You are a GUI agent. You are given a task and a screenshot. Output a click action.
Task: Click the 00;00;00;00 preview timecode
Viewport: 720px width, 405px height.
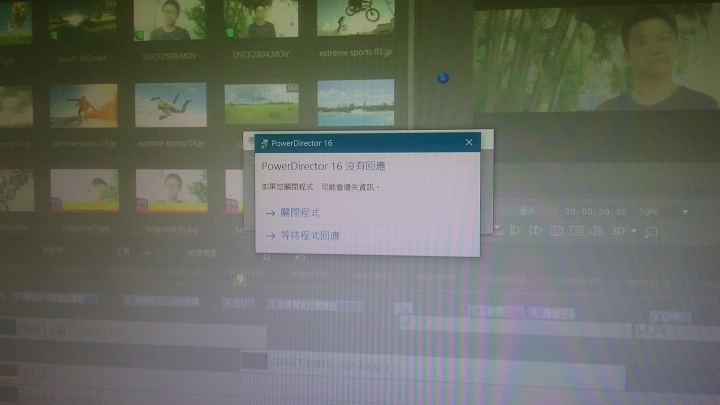[596, 212]
